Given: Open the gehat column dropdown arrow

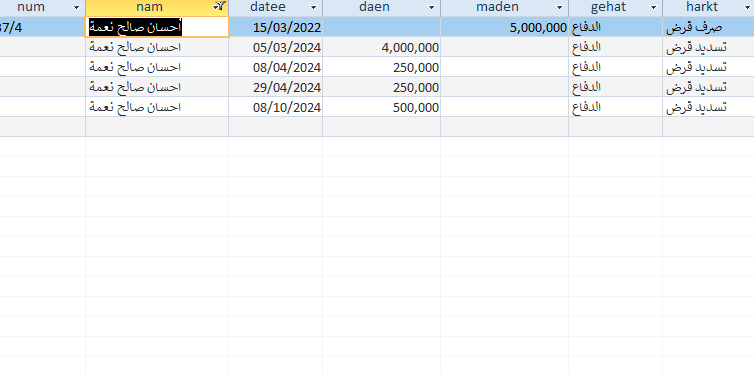Looking at the screenshot, I should pos(653,8).
